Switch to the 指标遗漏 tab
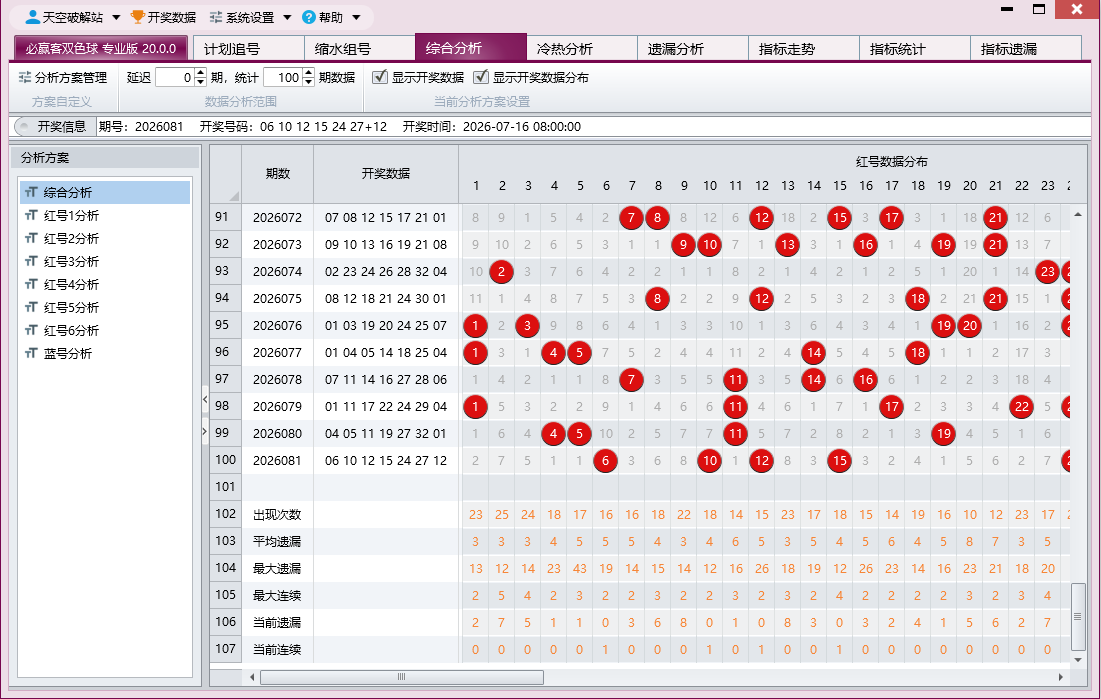Viewport: 1101px width, 699px height. point(1026,48)
